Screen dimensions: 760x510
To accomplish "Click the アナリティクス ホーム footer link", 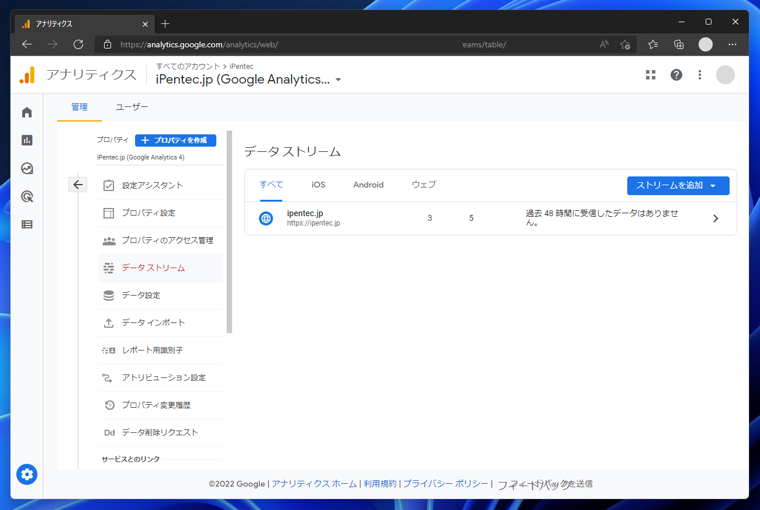I will [314, 484].
